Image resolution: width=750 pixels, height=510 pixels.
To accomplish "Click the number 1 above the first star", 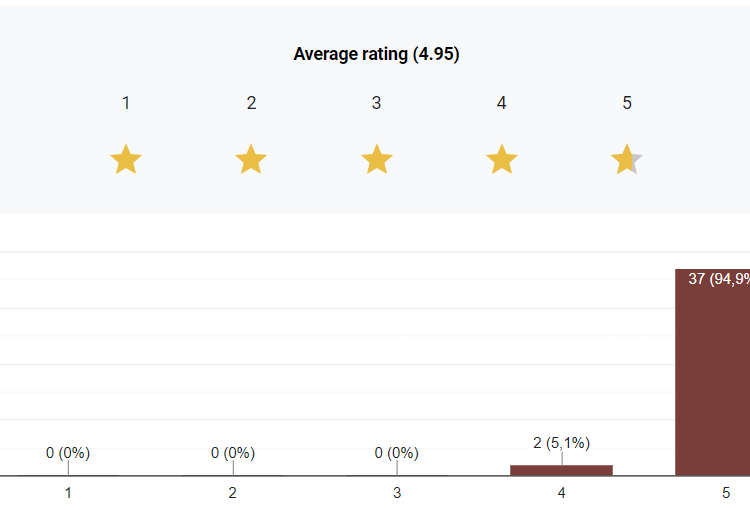I will pos(126,103).
